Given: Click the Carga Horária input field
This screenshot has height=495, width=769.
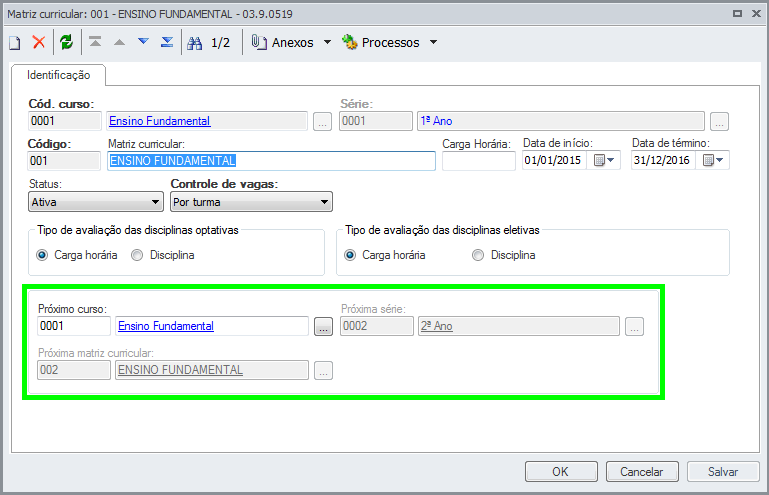Looking at the screenshot, I should tap(479, 160).
